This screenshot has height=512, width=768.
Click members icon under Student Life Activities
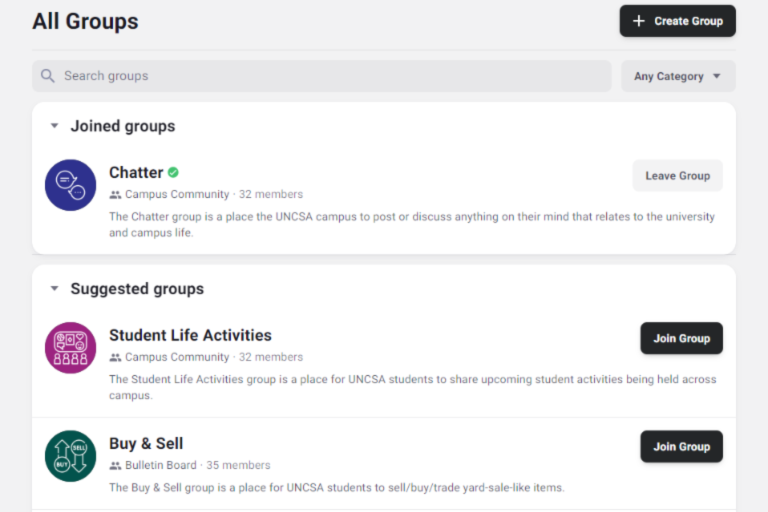click(x=115, y=357)
